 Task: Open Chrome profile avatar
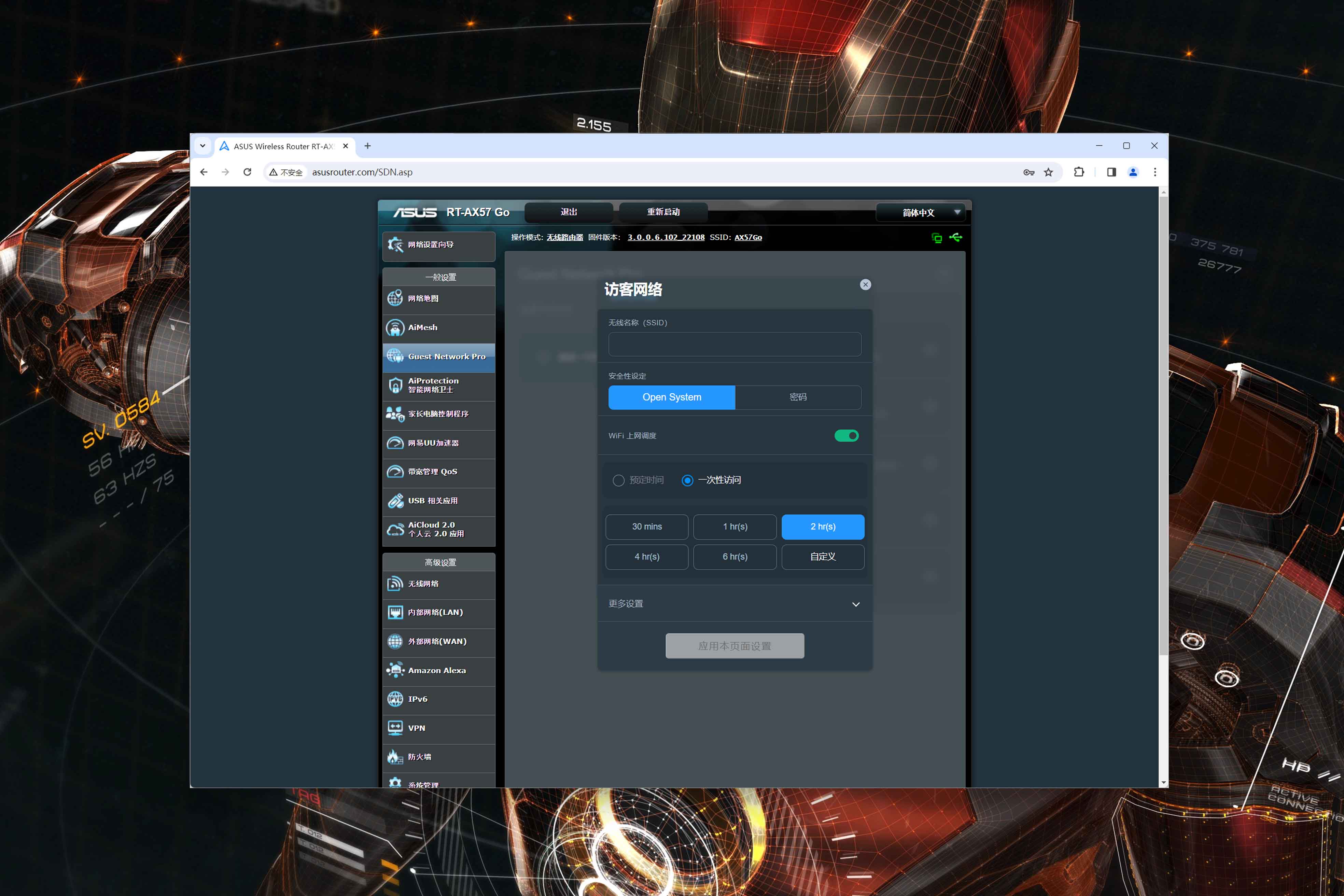tap(1133, 172)
